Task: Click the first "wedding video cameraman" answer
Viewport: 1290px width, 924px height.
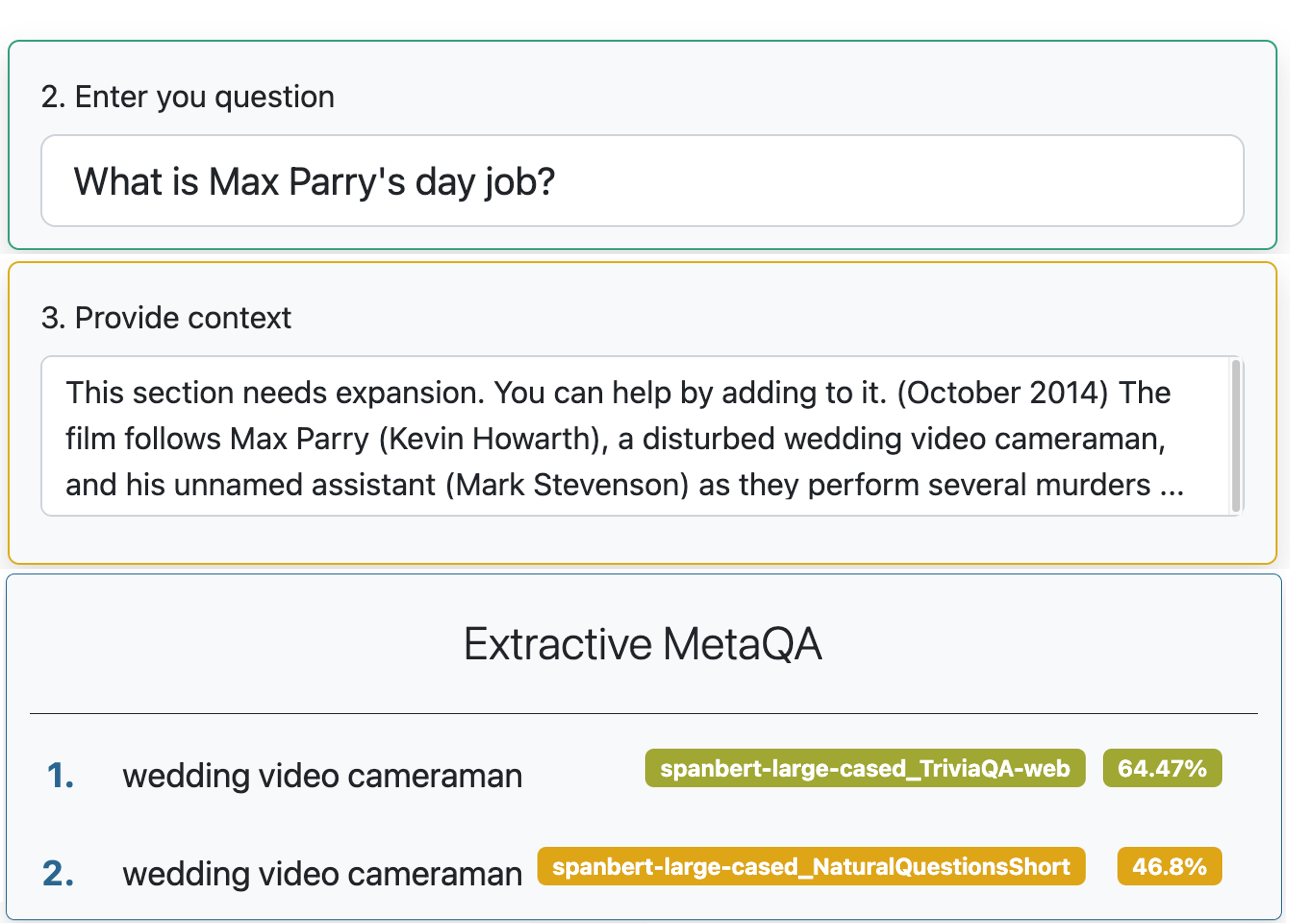Action: (323, 776)
